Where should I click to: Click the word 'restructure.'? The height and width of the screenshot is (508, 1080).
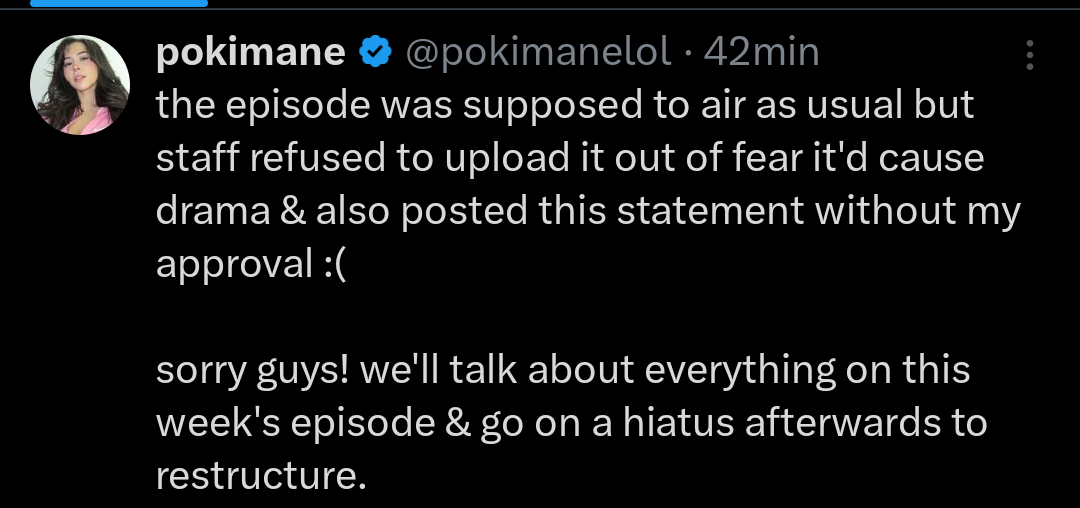coord(261,476)
